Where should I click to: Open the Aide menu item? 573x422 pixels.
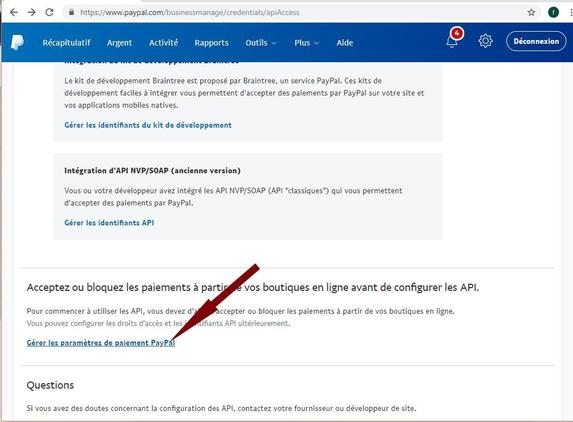coord(345,43)
